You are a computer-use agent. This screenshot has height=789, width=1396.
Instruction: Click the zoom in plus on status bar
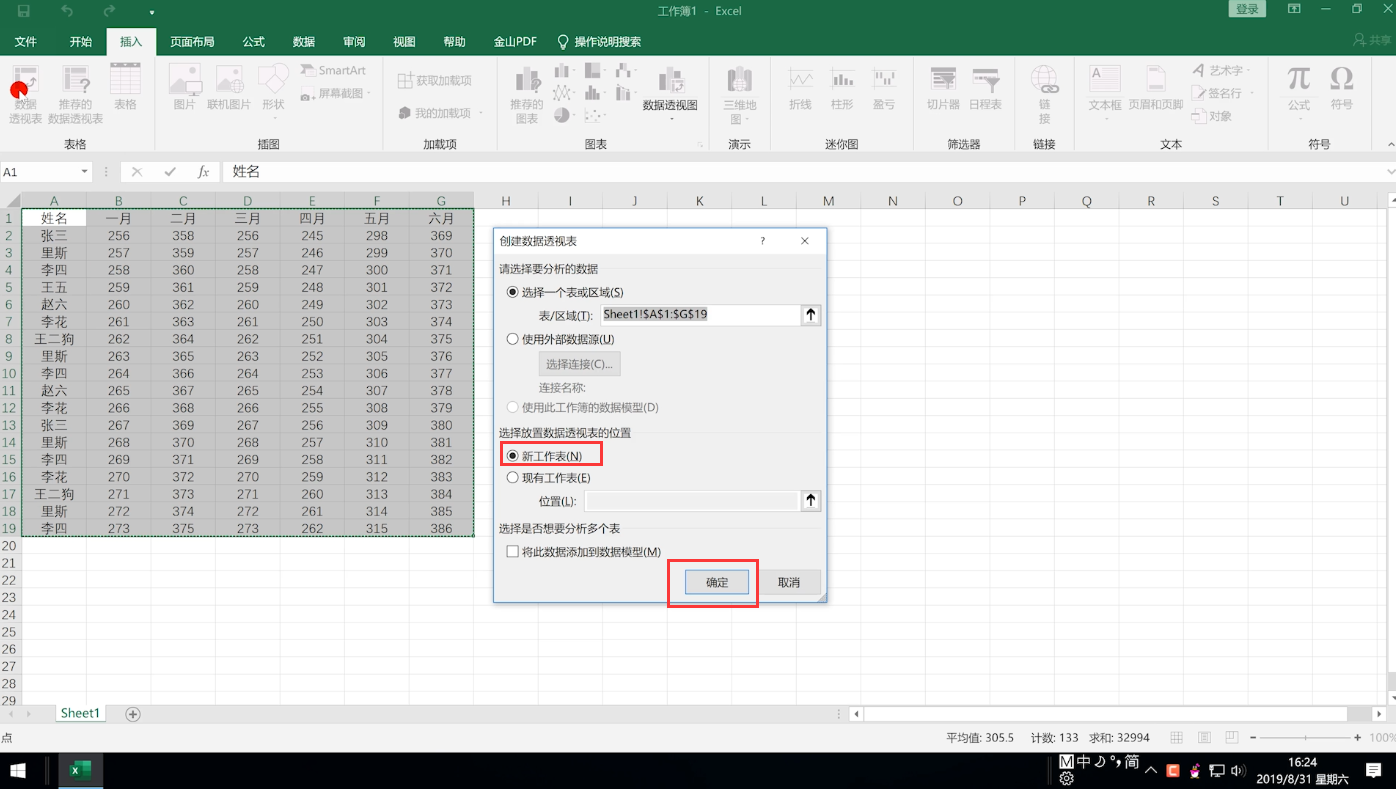pyautogui.click(x=1357, y=738)
